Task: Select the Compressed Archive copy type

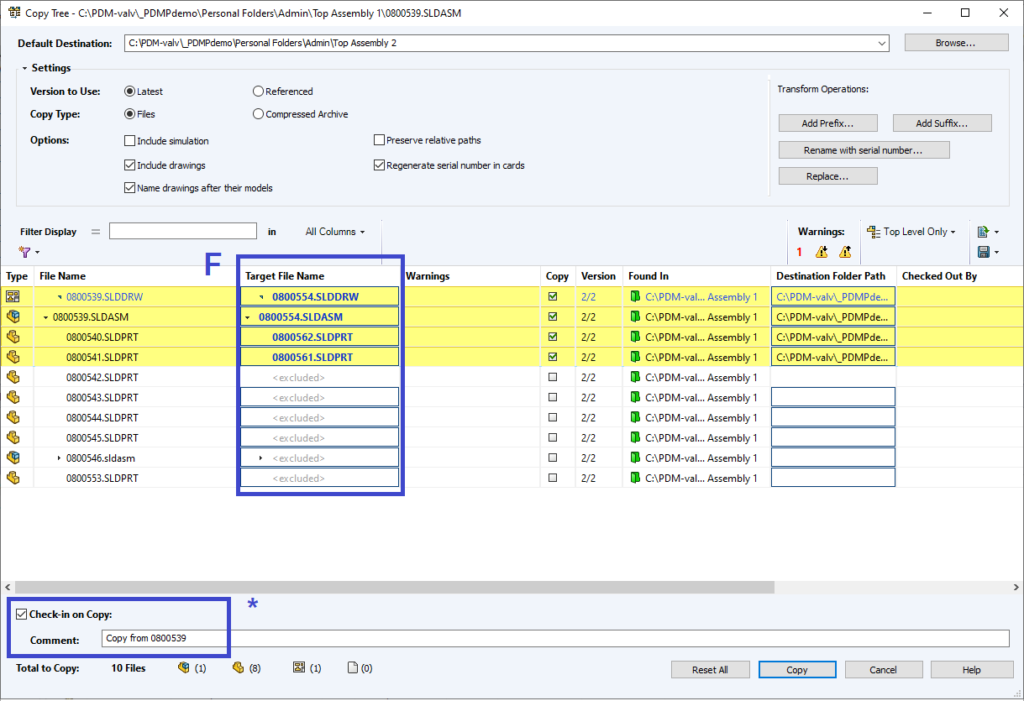Action: (259, 114)
